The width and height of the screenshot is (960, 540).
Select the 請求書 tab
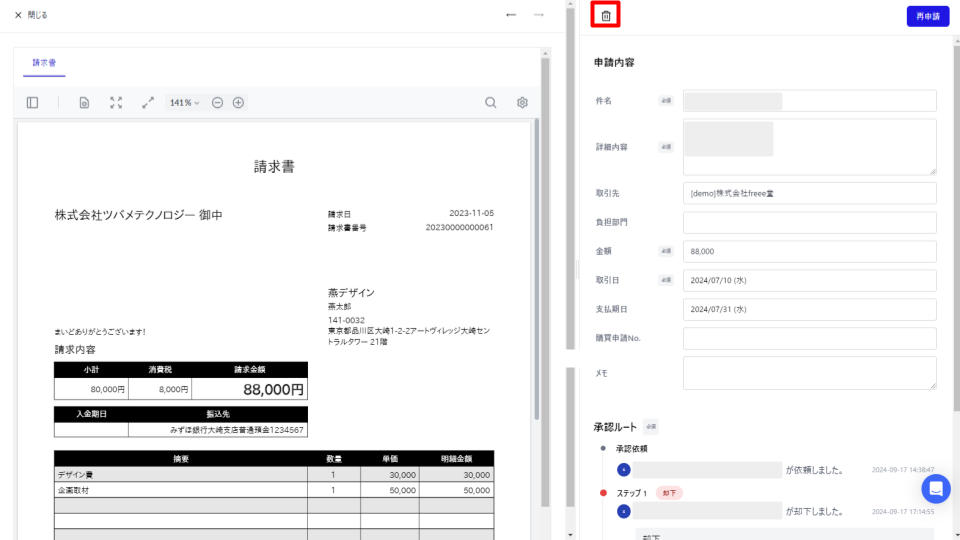click(44, 62)
